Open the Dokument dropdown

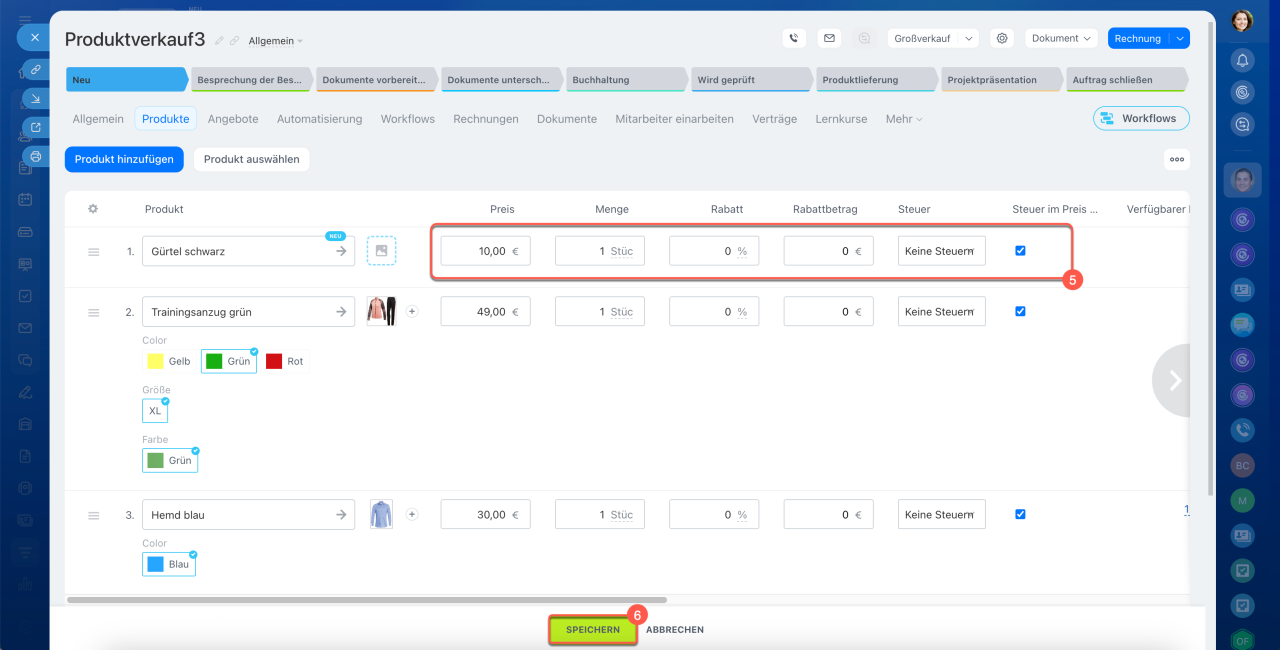click(1061, 38)
